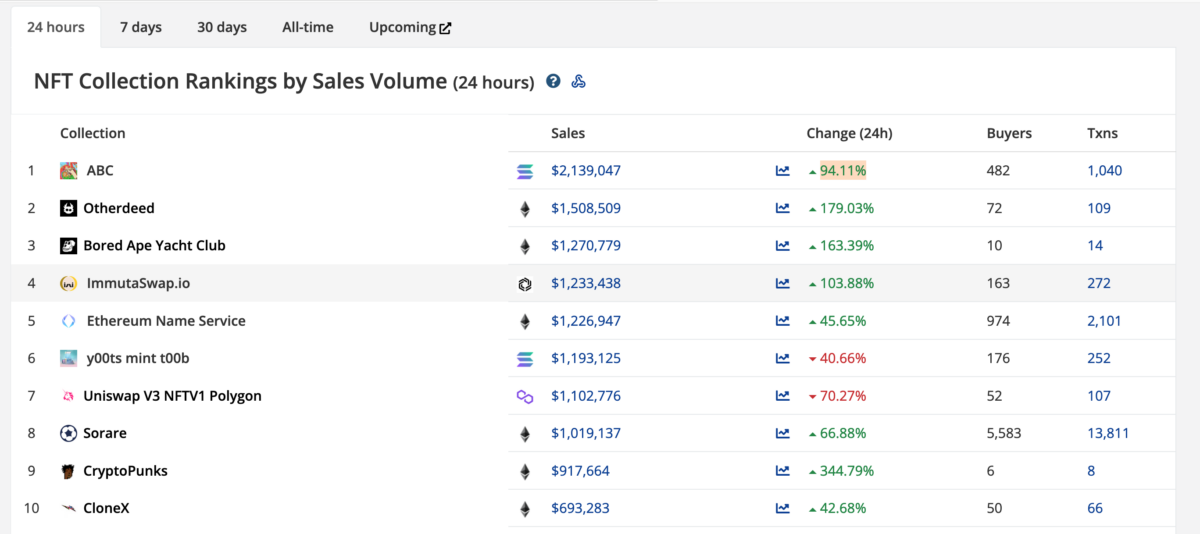Click the Solana icon in the ABC row
This screenshot has width=1200, height=534.
(x=525, y=171)
